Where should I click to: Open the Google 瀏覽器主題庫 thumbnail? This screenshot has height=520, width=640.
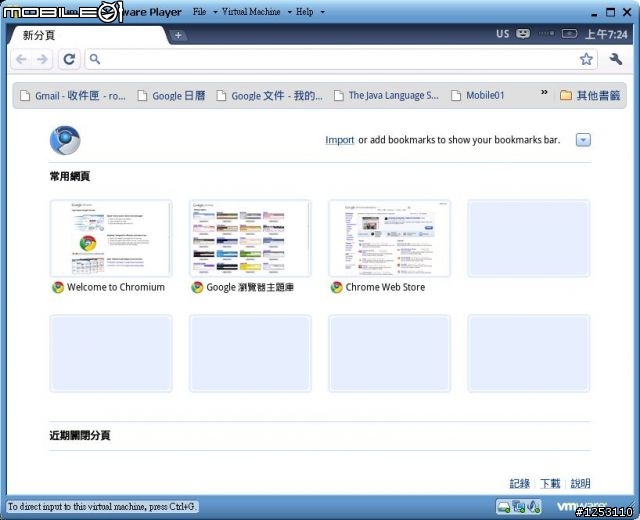[x=250, y=238]
